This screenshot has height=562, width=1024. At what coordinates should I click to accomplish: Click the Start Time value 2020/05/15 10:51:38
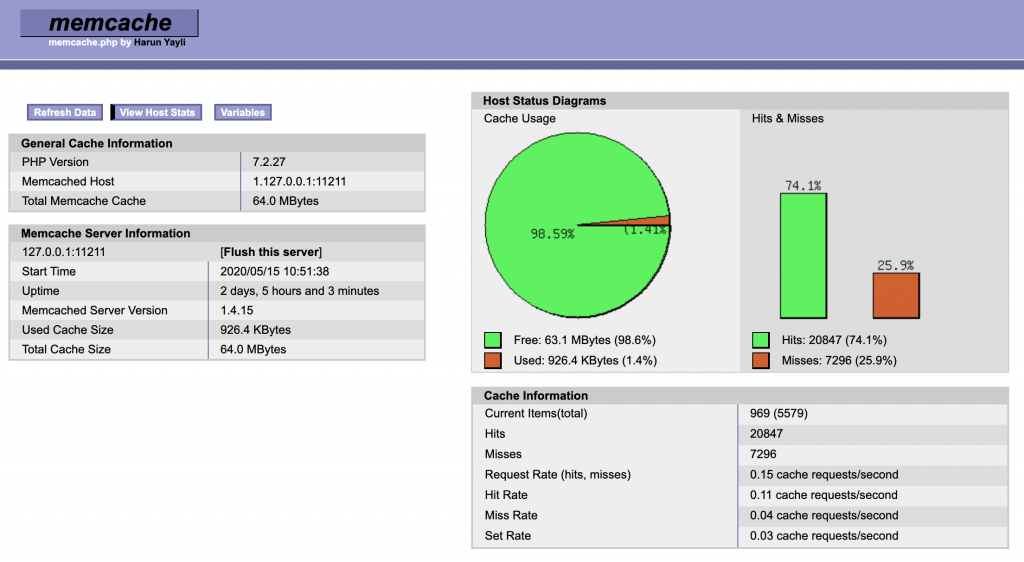(x=274, y=272)
